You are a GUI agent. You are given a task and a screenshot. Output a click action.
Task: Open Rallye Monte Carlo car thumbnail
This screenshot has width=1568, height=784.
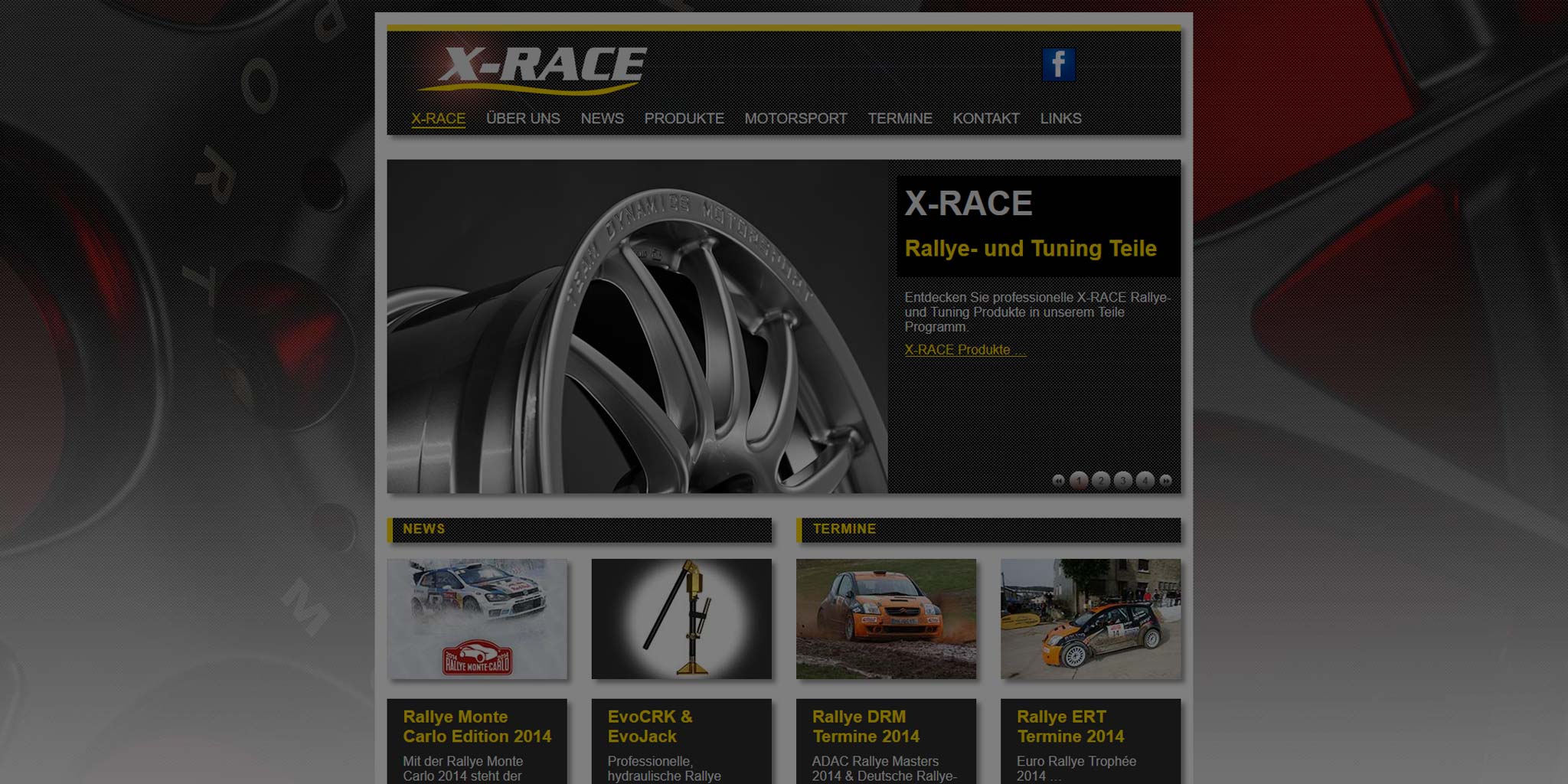tap(477, 619)
